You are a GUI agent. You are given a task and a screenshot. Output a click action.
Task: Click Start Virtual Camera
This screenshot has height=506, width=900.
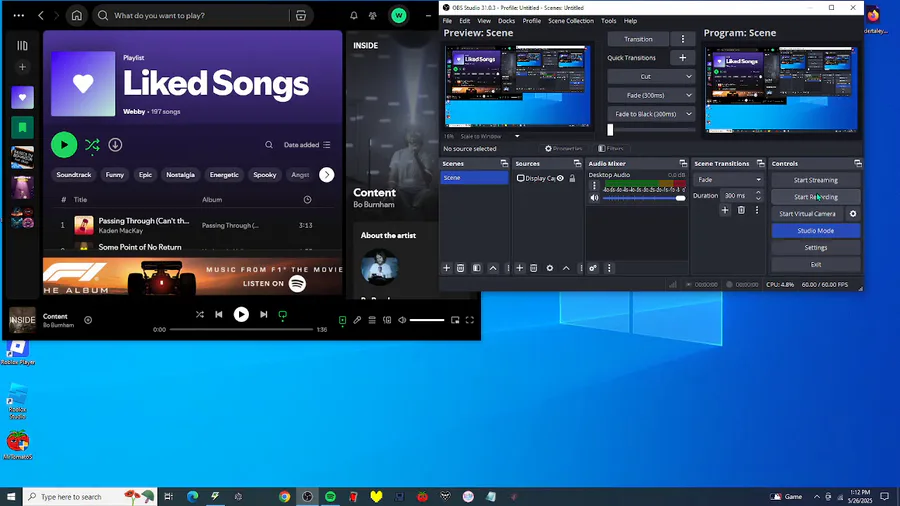point(808,213)
